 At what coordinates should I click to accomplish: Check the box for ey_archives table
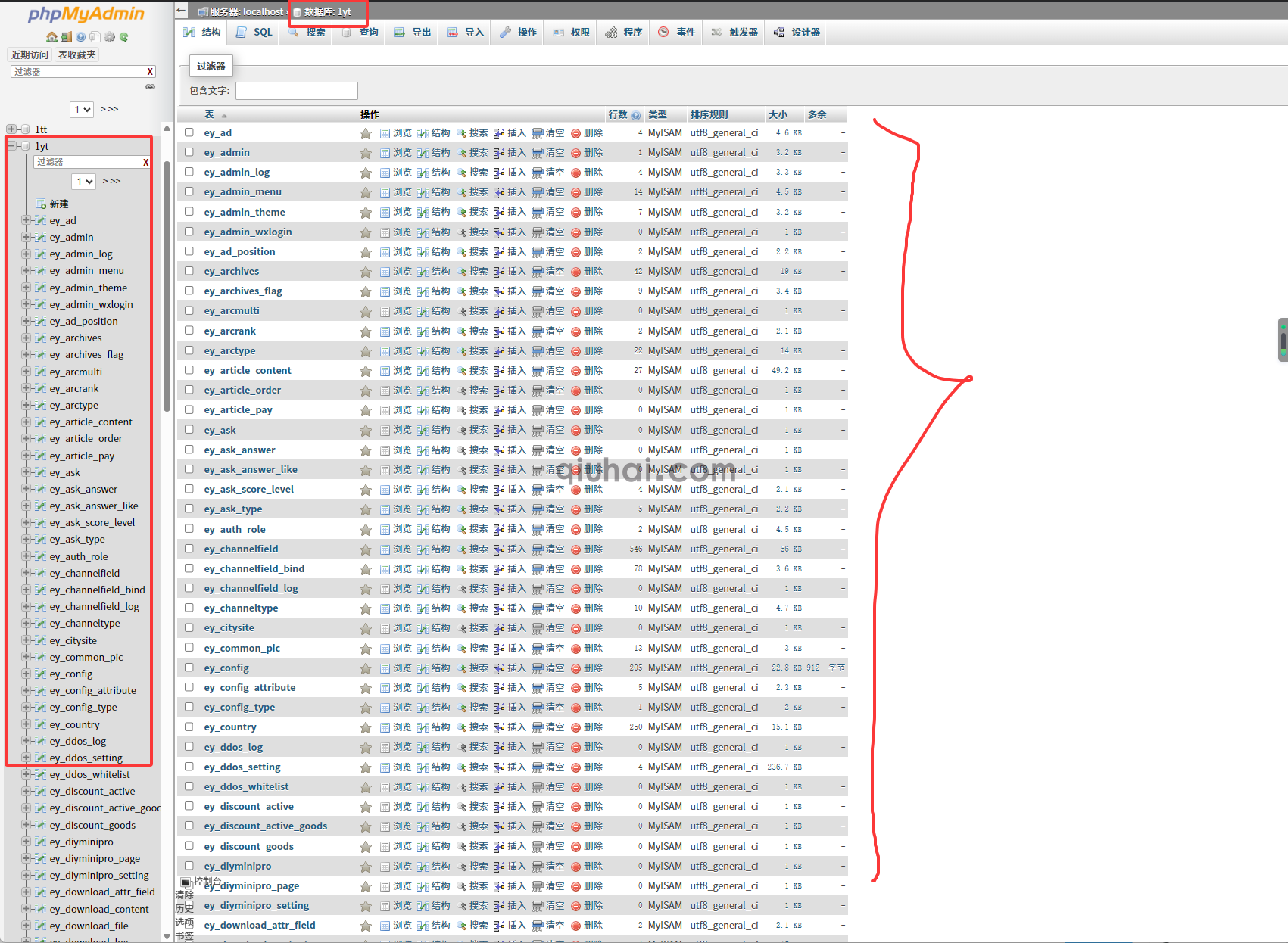coord(189,271)
